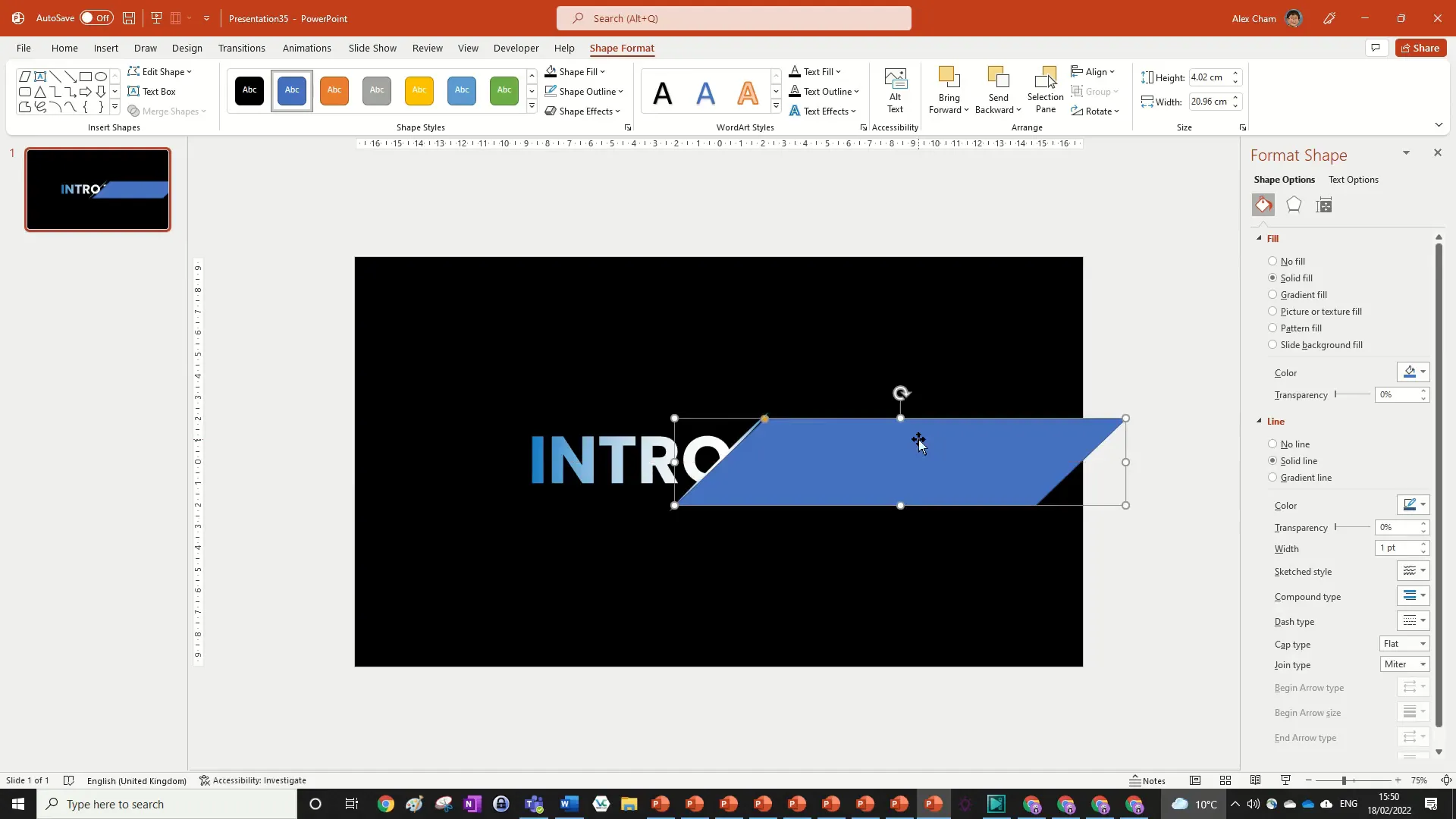Click the Coming Soon pen icon
Image resolution: width=1456 pixels, height=819 pixels.
tap(1329, 18)
